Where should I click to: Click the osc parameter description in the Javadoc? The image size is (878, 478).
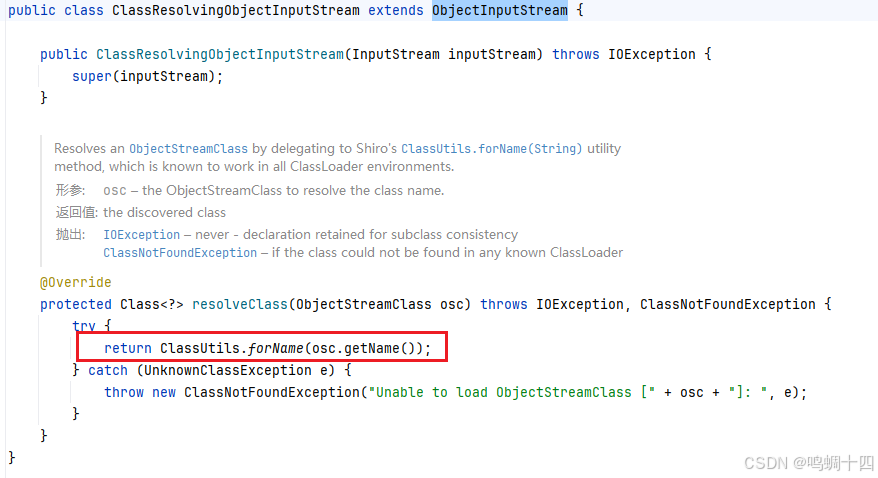pyautogui.click(x=273, y=191)
